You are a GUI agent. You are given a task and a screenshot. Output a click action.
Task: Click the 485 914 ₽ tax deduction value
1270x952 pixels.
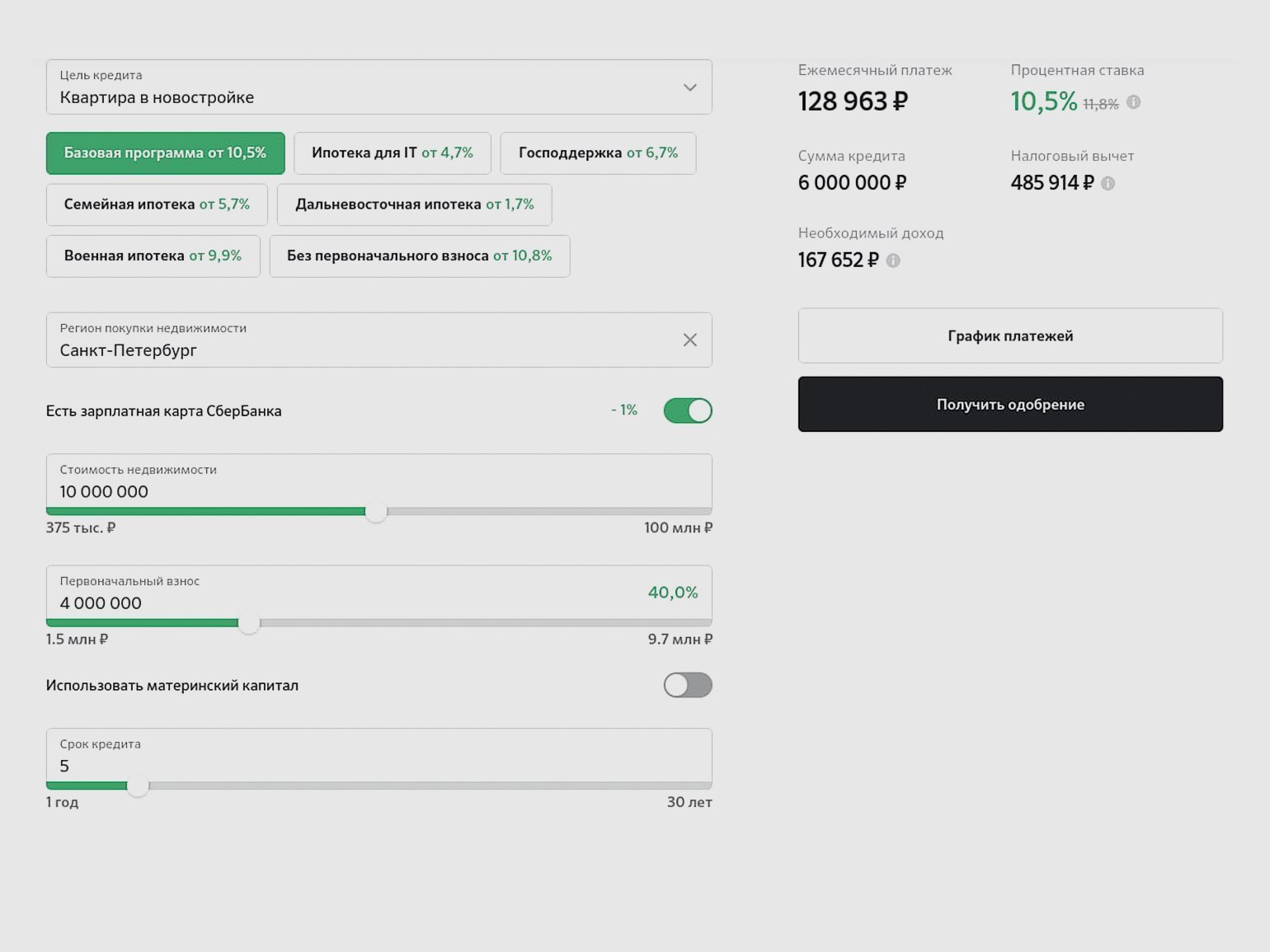pyautogui.click(x=1052, y=183)
